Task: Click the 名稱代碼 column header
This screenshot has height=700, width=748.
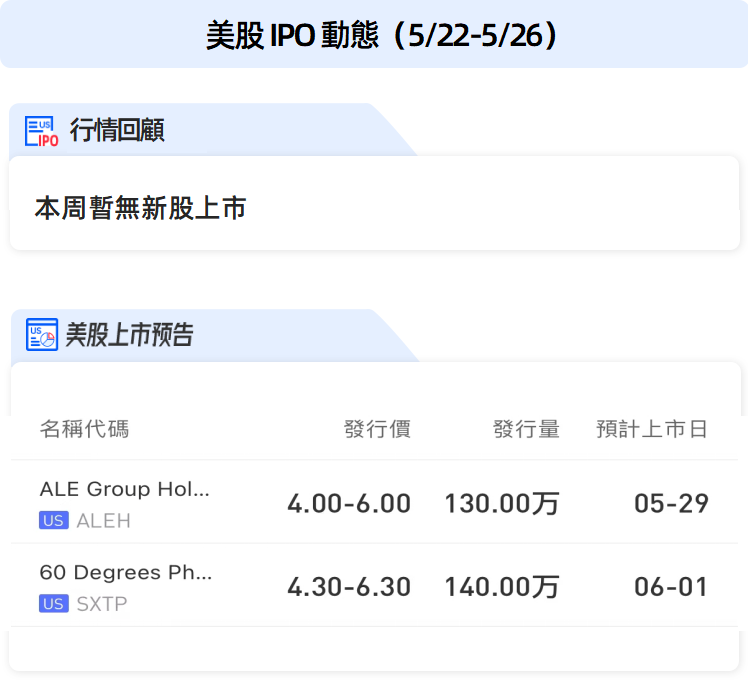Action: tap(84, 428)
